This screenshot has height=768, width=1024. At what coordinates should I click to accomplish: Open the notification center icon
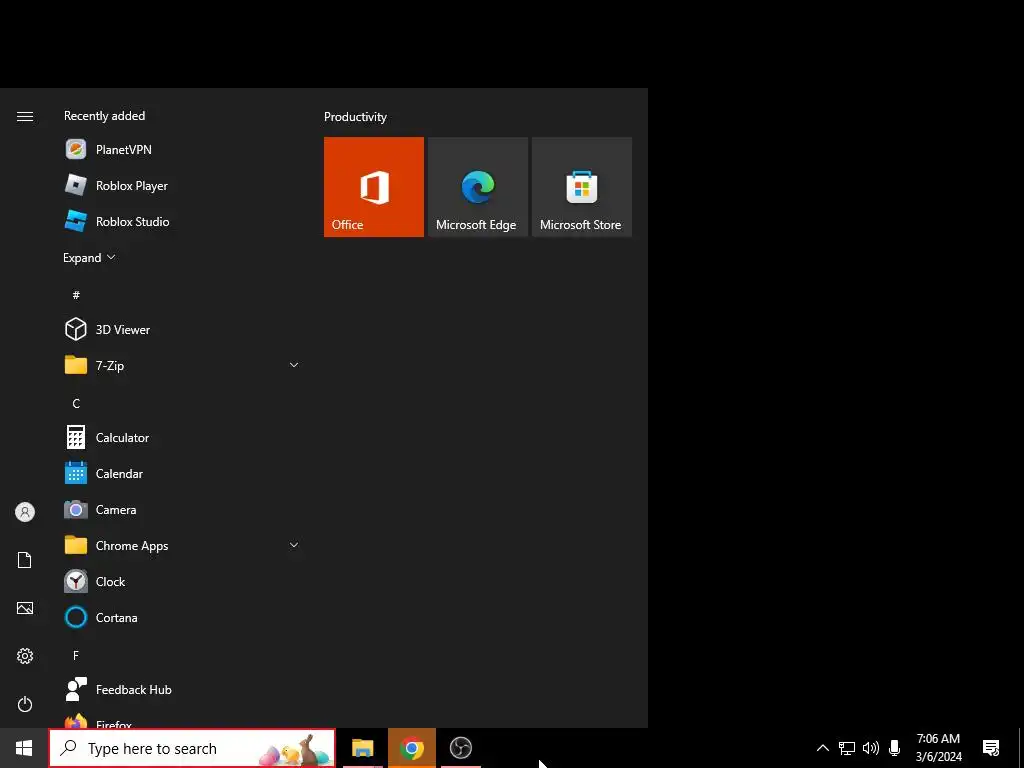[991, 748]
